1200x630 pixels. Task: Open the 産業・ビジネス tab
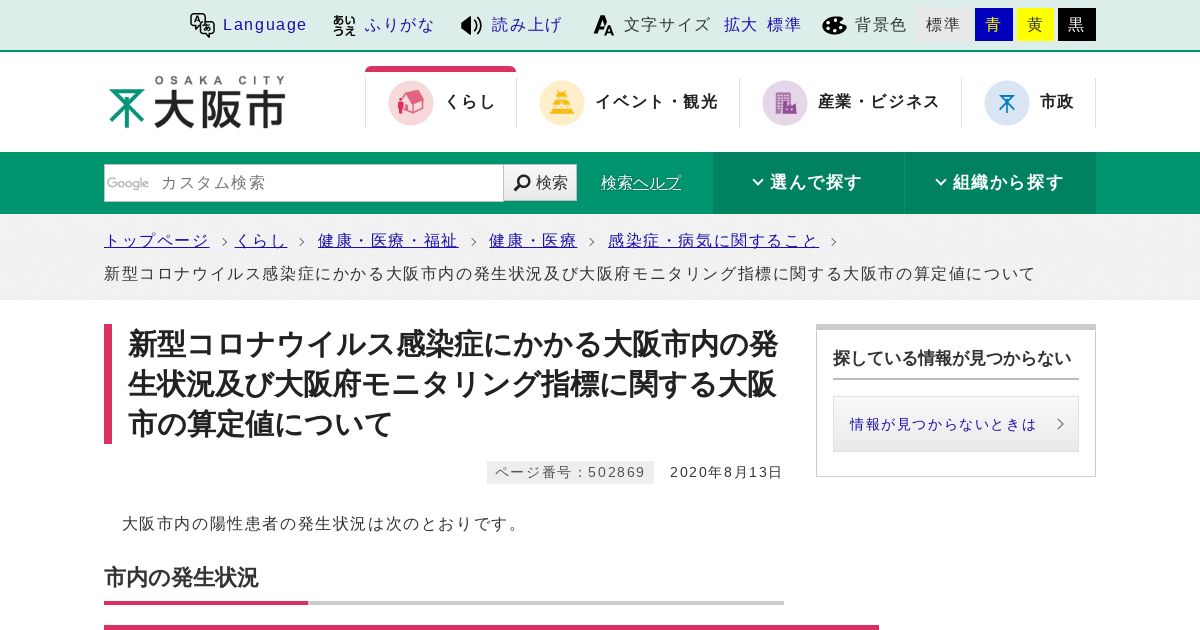851,102
